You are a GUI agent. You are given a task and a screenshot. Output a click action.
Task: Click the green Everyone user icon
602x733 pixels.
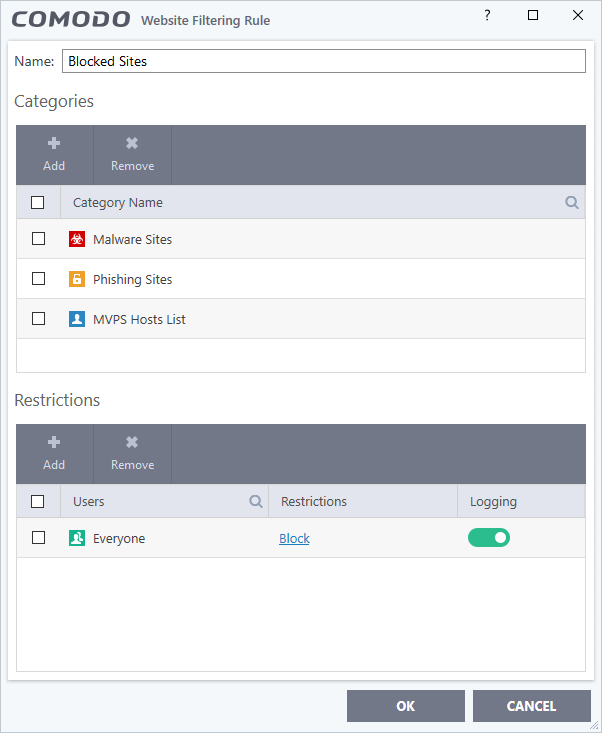pos(77,539)
